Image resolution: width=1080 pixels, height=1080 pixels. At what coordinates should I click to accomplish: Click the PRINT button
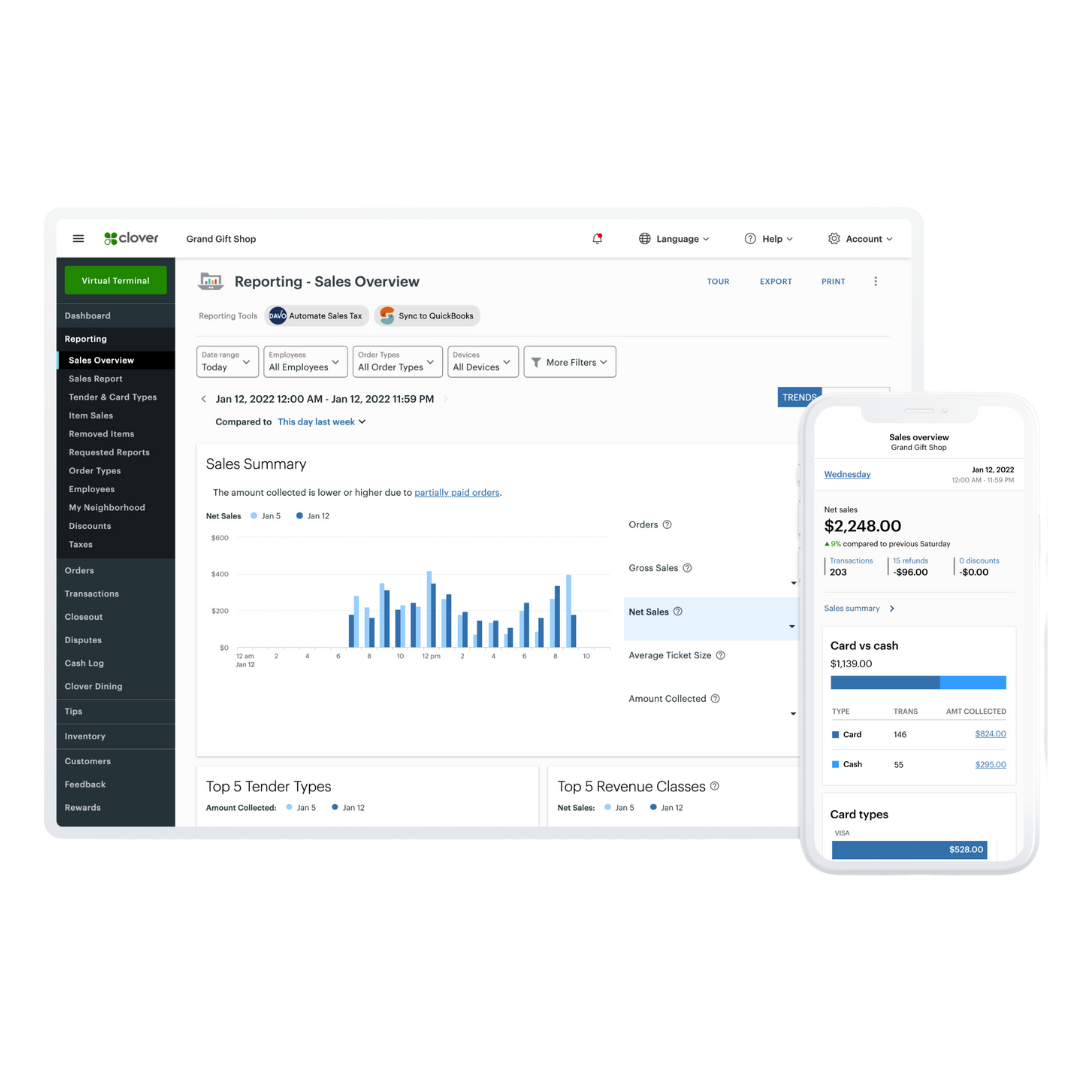833,281
